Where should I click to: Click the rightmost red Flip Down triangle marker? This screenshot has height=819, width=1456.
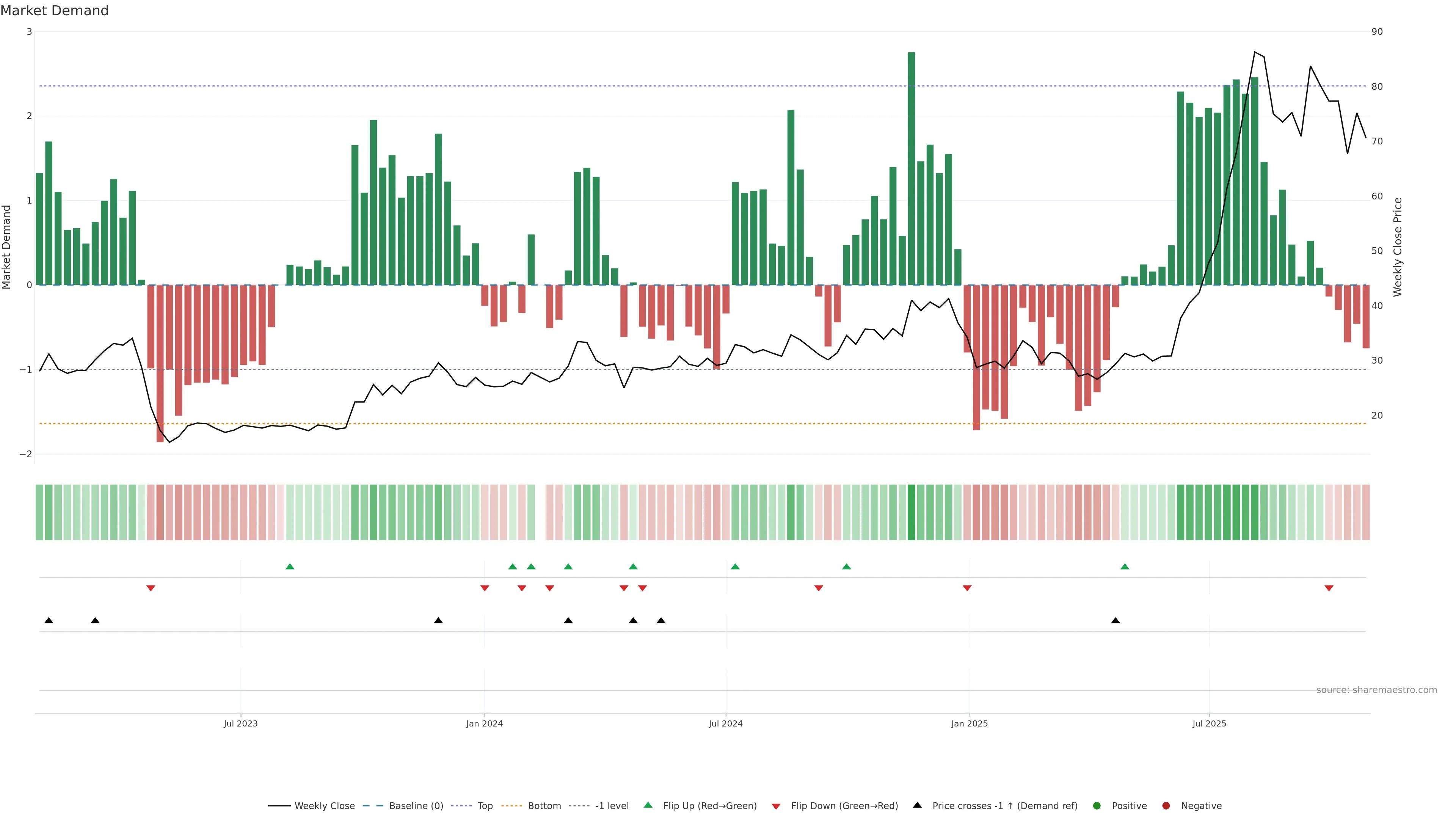(1329, 588)
